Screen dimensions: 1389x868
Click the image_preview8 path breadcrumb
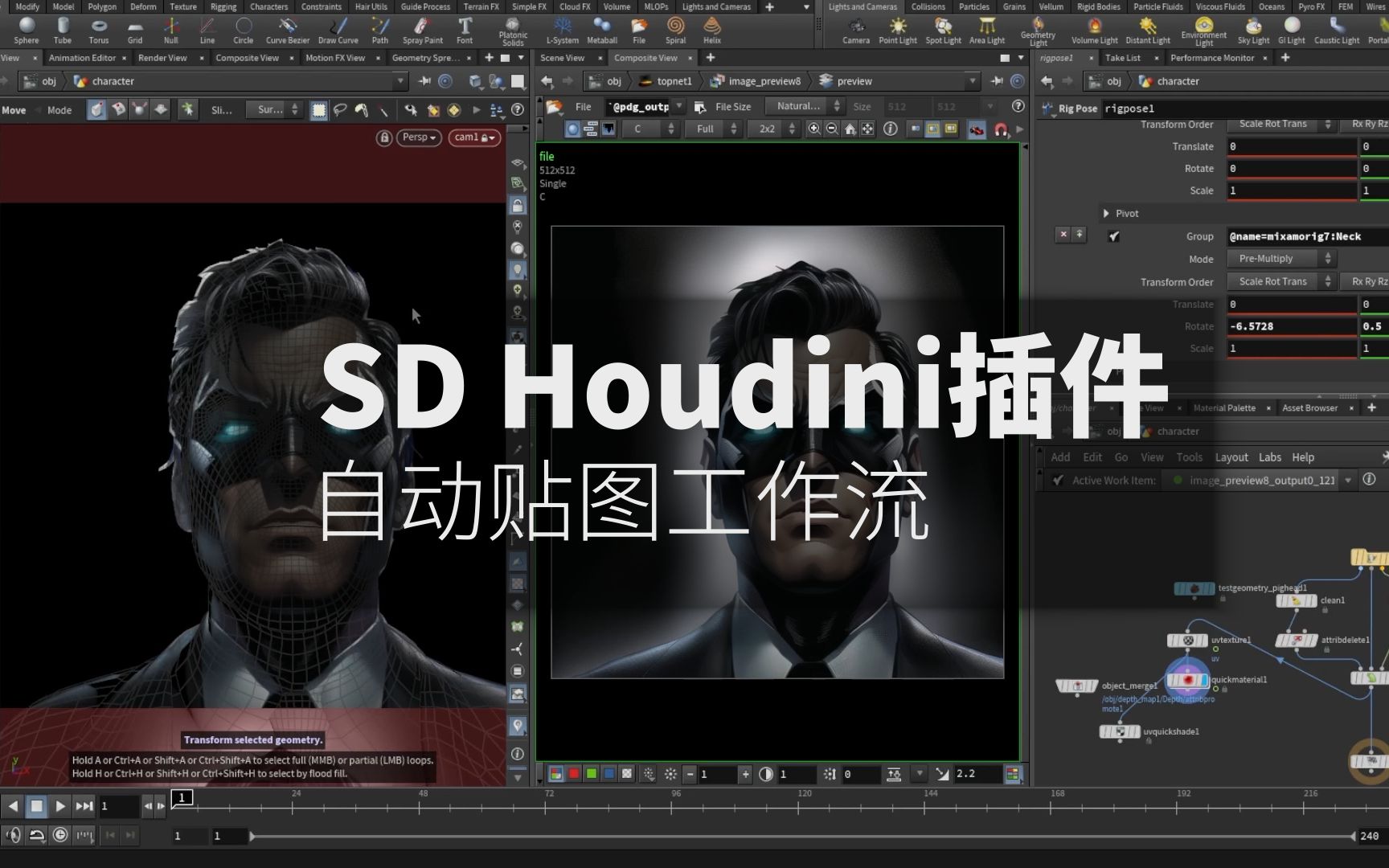click(756, 81)
